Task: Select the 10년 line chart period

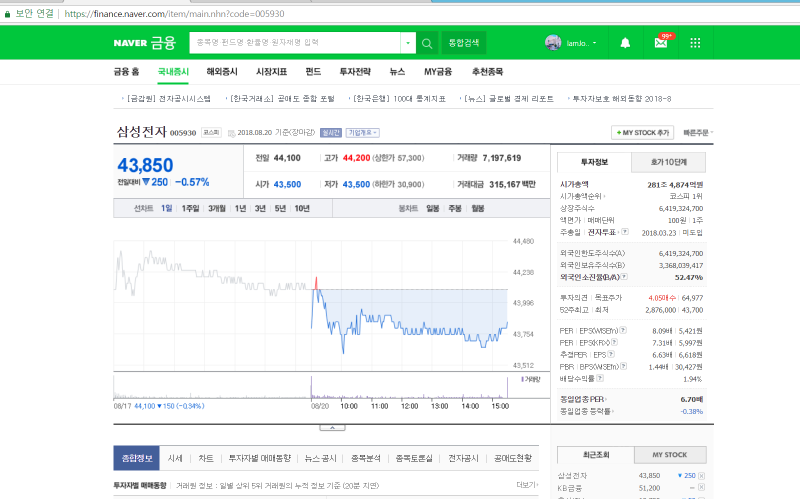Action: 302,208
